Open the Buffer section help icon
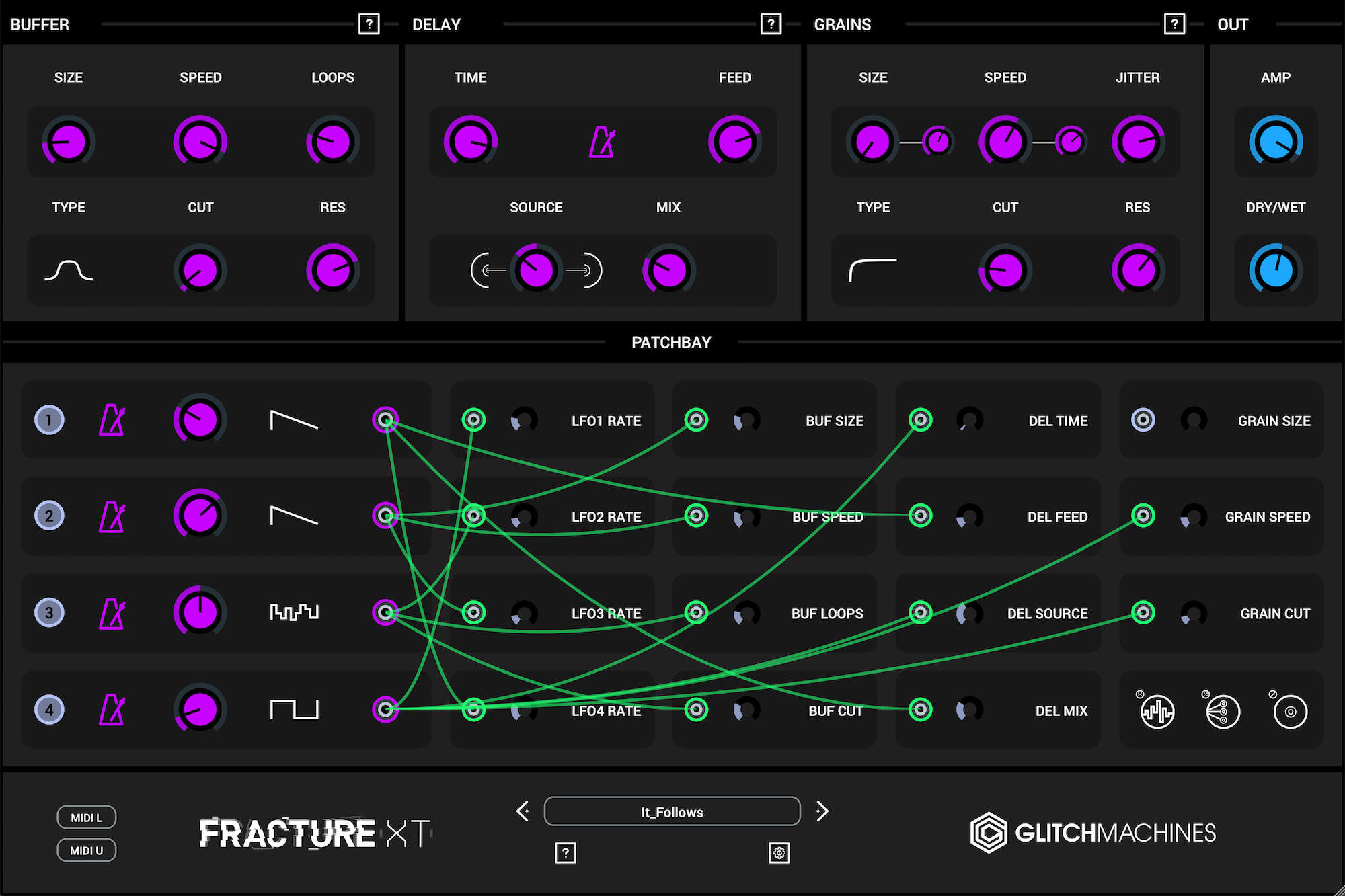 coord(369,24)
